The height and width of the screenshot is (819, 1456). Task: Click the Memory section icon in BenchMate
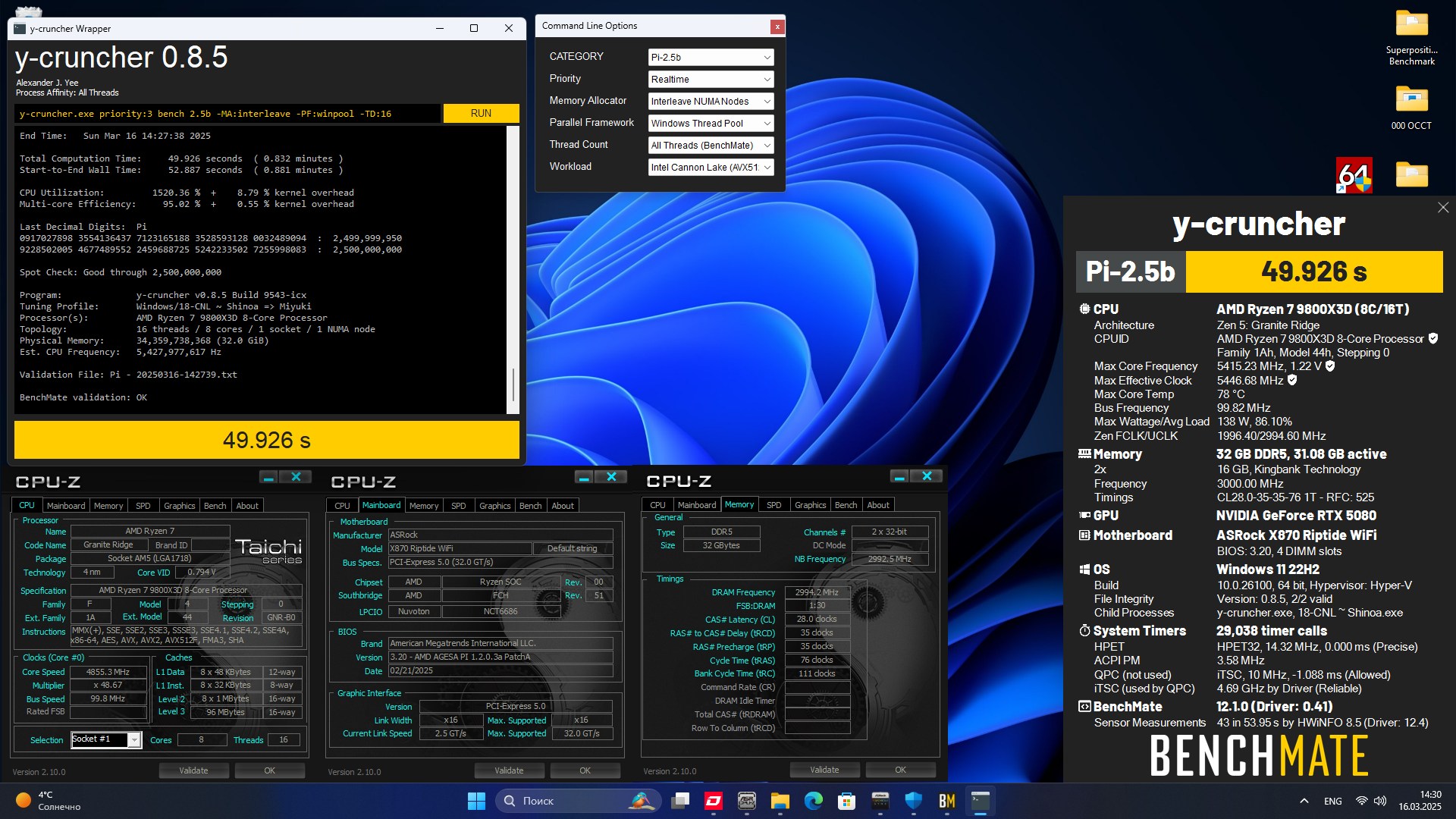[1084, 453]
